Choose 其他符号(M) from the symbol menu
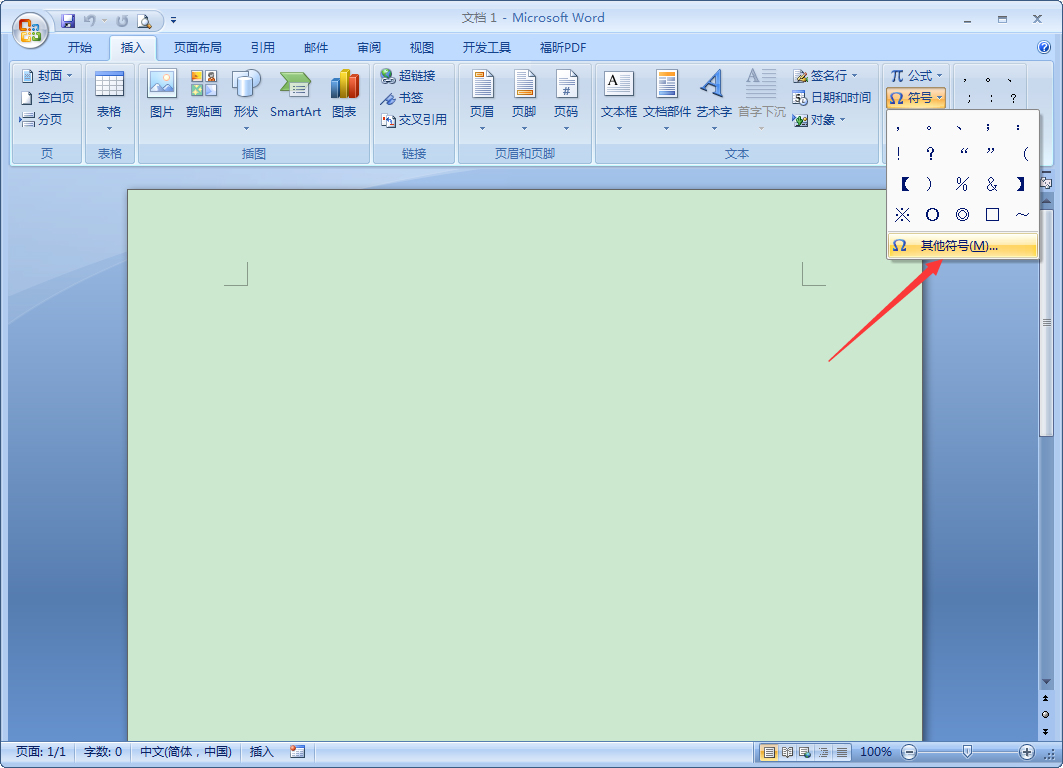 (957, 245)
